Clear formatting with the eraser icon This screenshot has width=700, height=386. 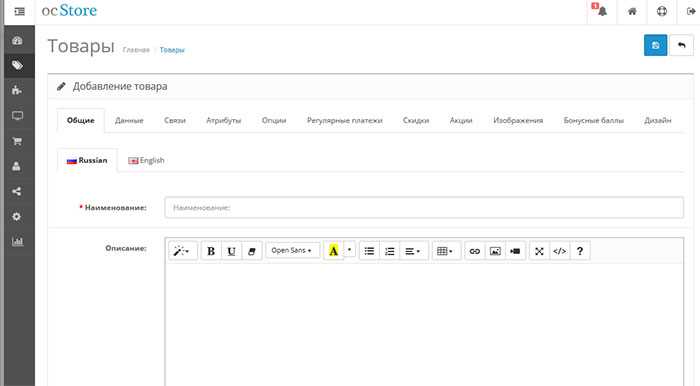pos(252,251)
